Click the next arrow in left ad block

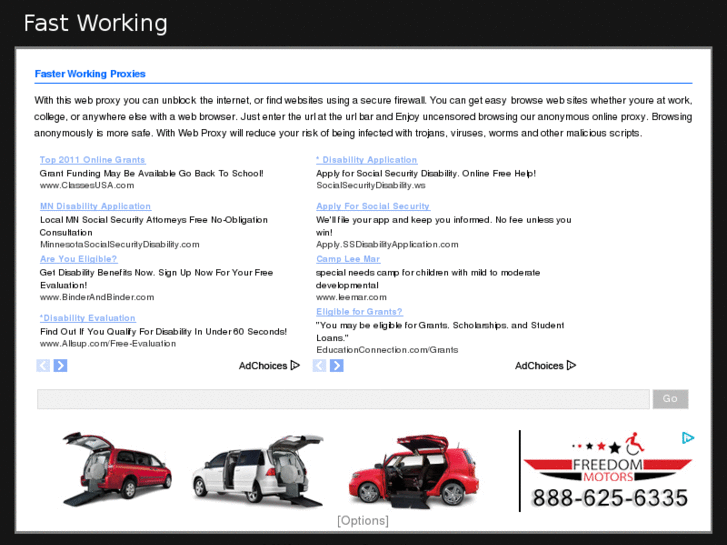(60, 365)
